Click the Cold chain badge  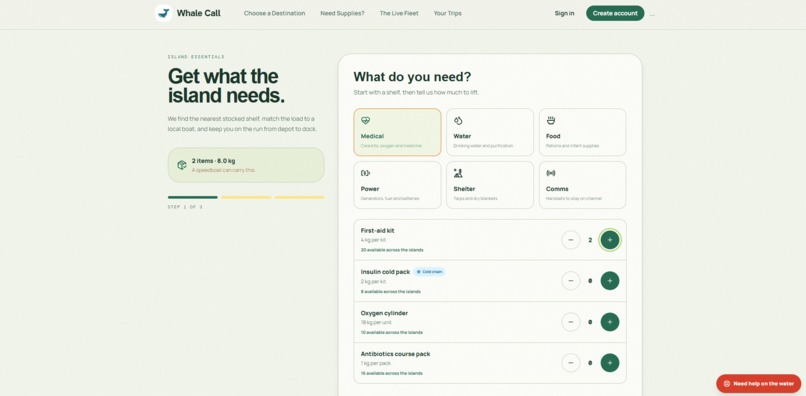(x=429, y=272)
